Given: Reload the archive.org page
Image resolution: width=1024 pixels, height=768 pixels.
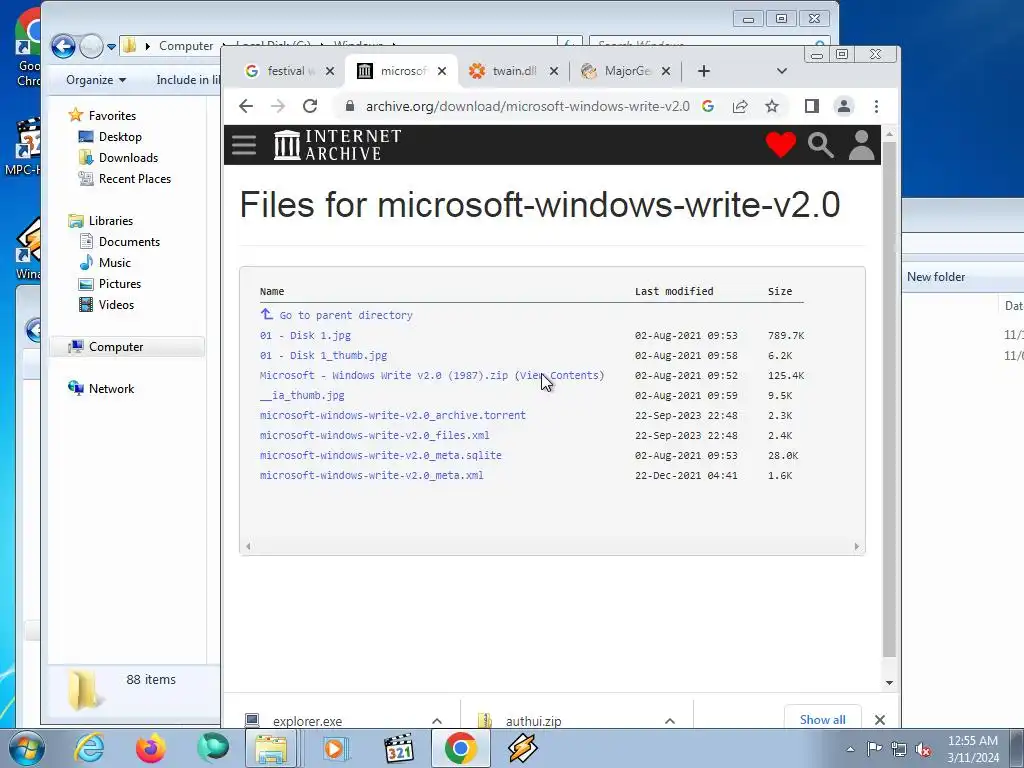Looking at the screenshot, I should coord(310,106).
